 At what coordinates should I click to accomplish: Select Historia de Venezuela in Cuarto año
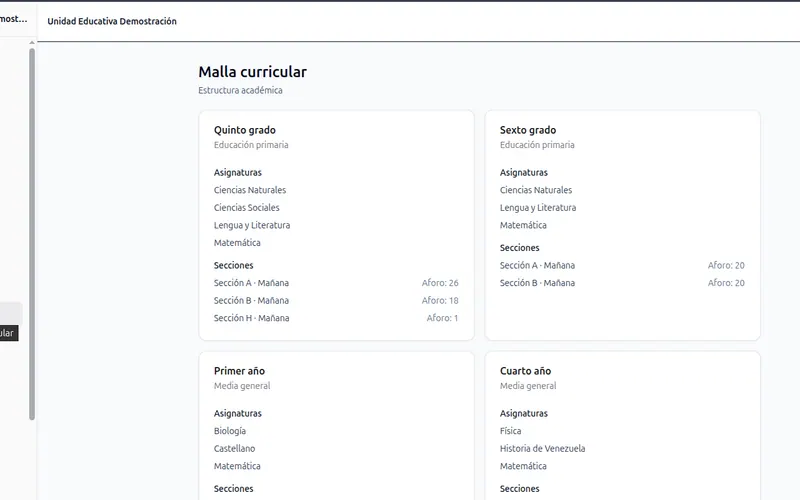543,448
